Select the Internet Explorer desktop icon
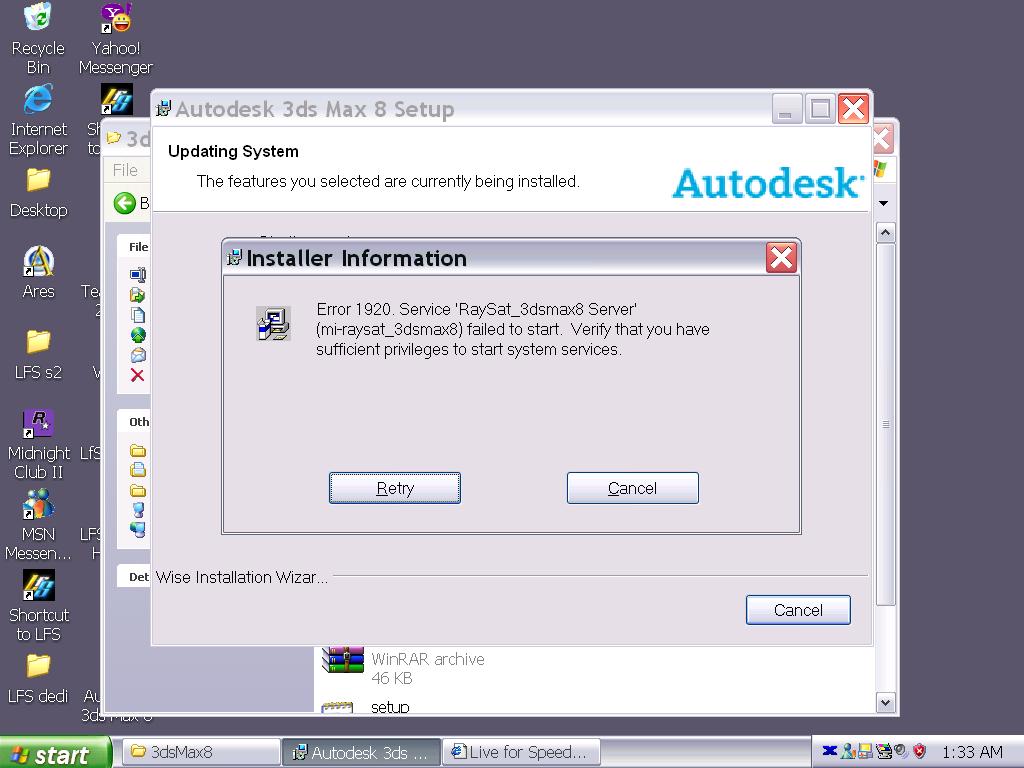 point(38,120)
